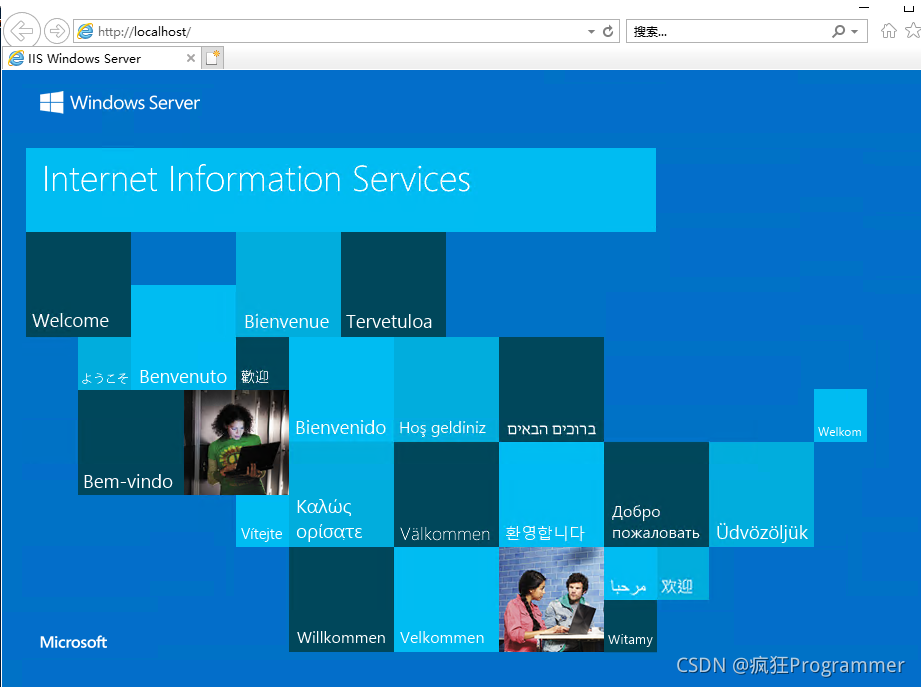Open a new blank tab
921x687 pixels.
click(x=212, y=58)
